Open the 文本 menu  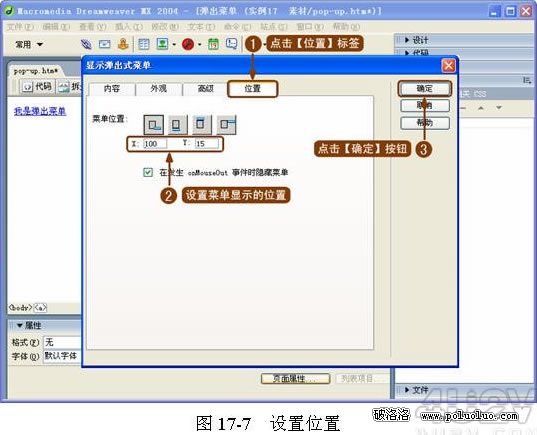click(x=201, y=27)
